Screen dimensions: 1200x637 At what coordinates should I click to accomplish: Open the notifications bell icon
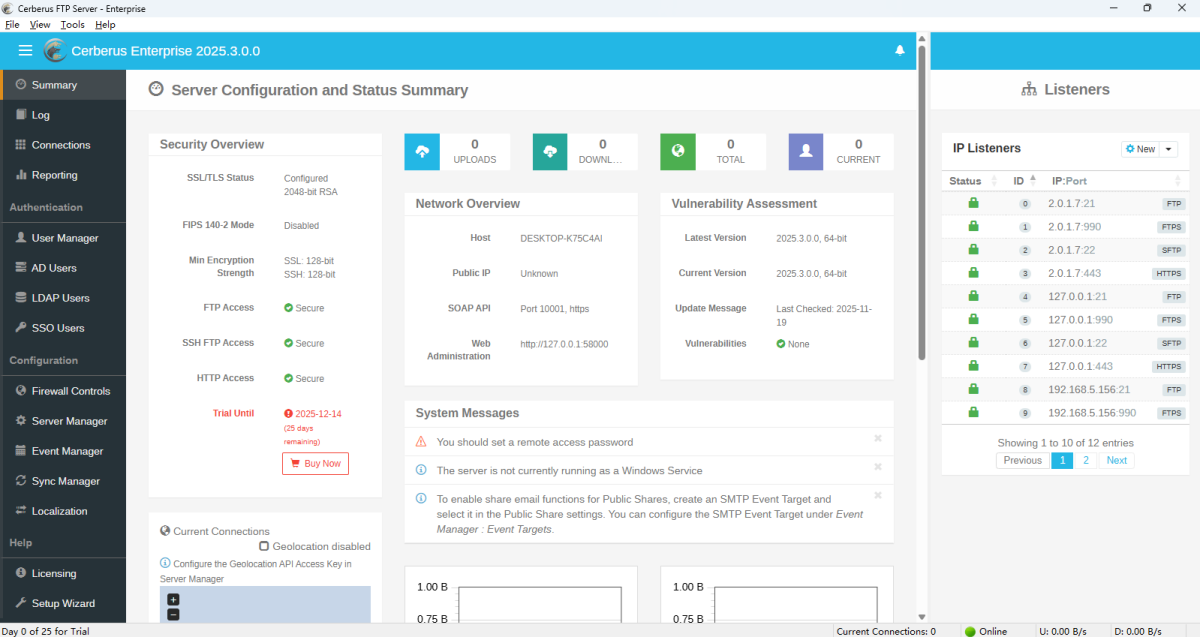coord(900,51)
